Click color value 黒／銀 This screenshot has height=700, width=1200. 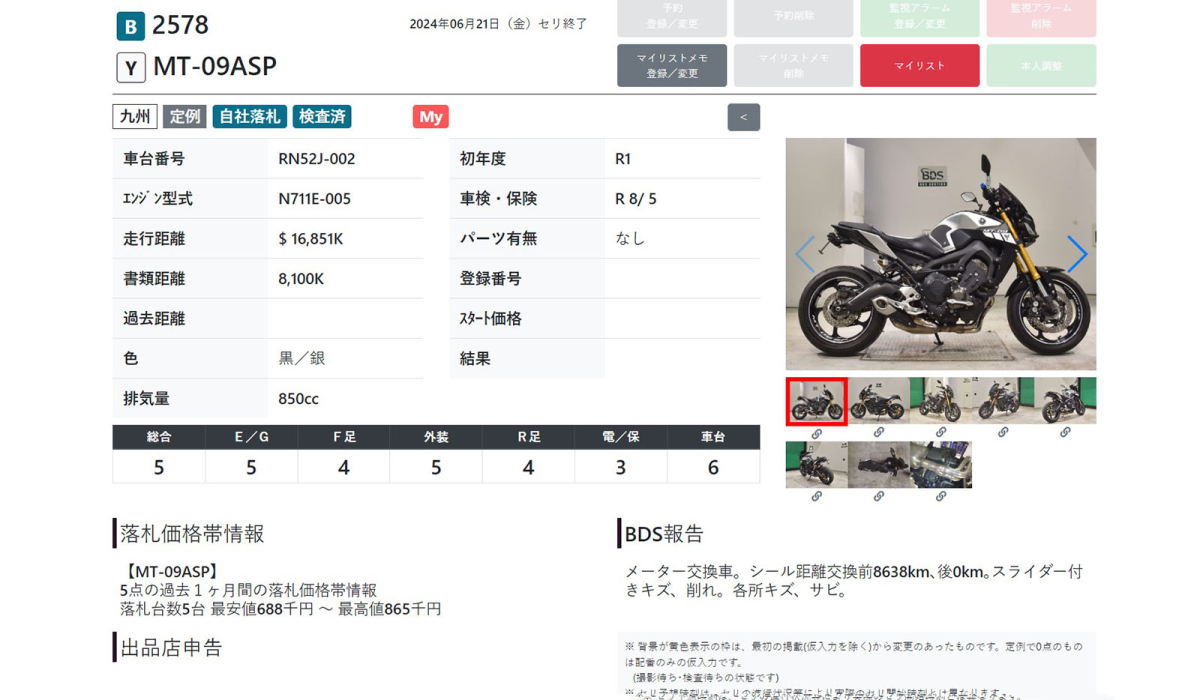point(301,358)
